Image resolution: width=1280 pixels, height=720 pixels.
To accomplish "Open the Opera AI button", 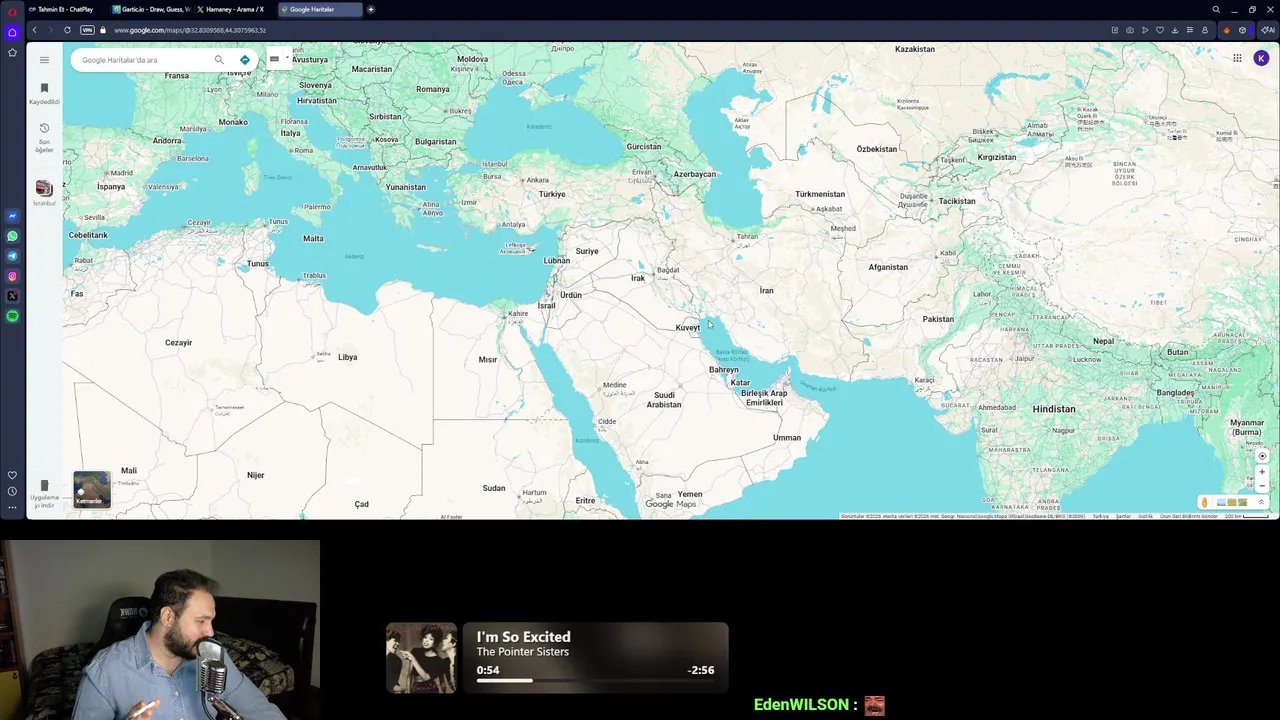I will (1267, 30).
